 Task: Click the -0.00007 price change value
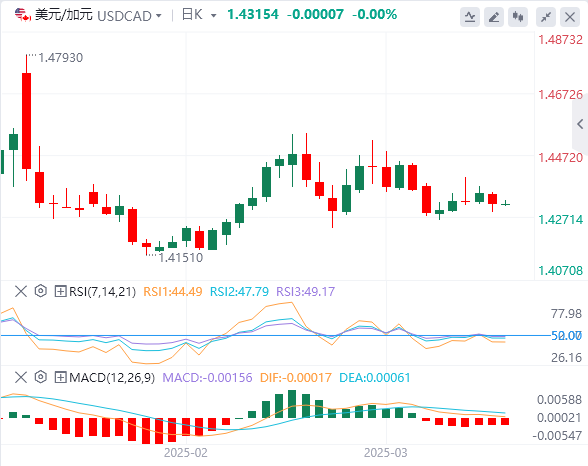click(x=315, y=15)
